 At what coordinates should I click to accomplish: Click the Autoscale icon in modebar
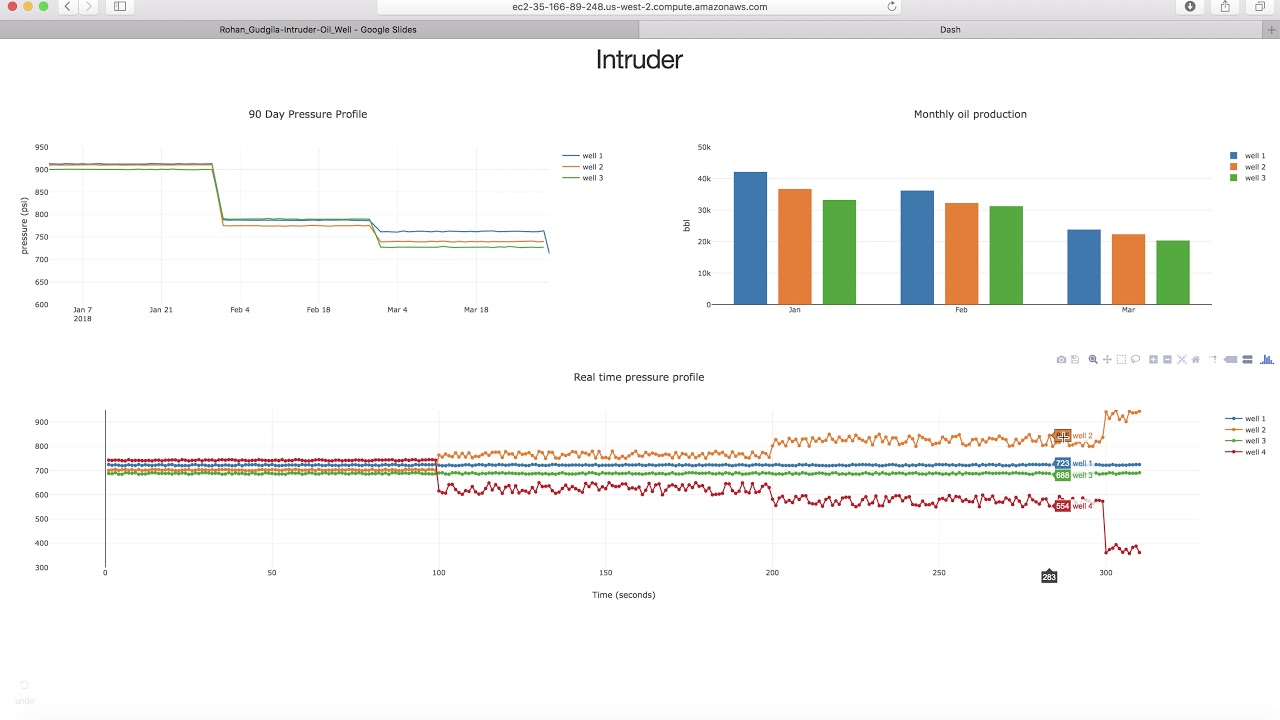tap(1181, 360)
